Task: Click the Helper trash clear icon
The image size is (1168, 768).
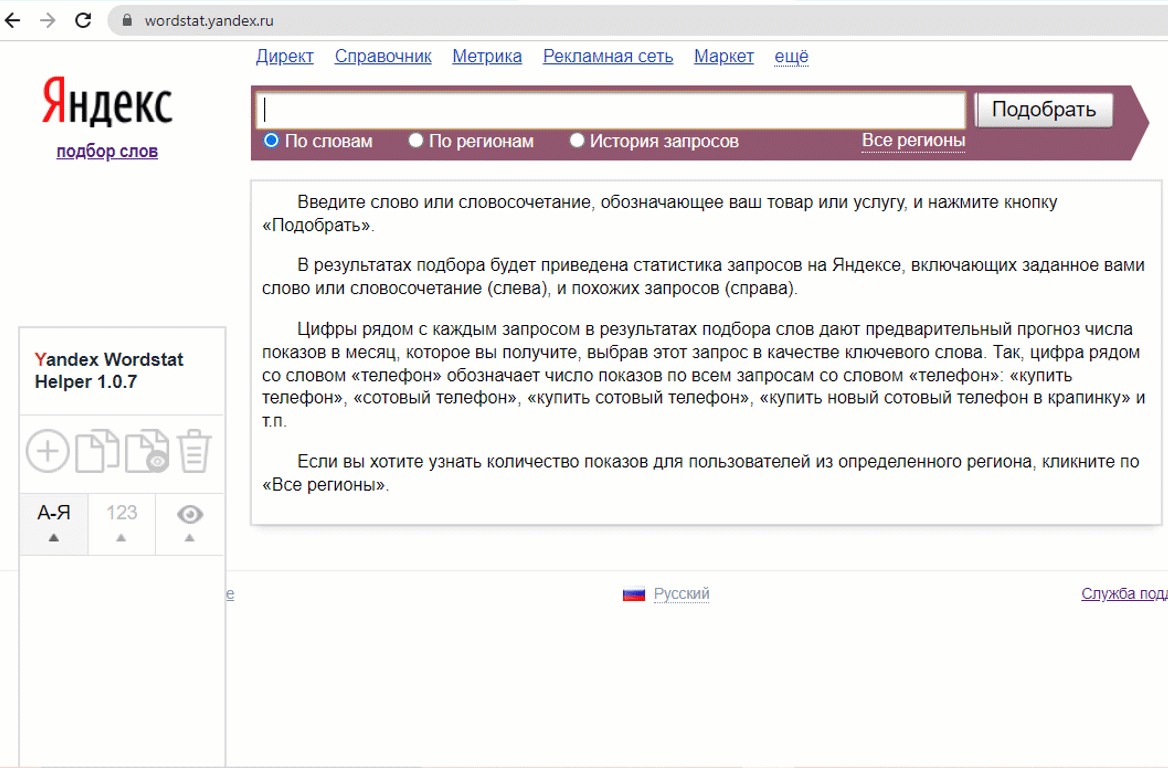Action: click(x=194, y=451)
